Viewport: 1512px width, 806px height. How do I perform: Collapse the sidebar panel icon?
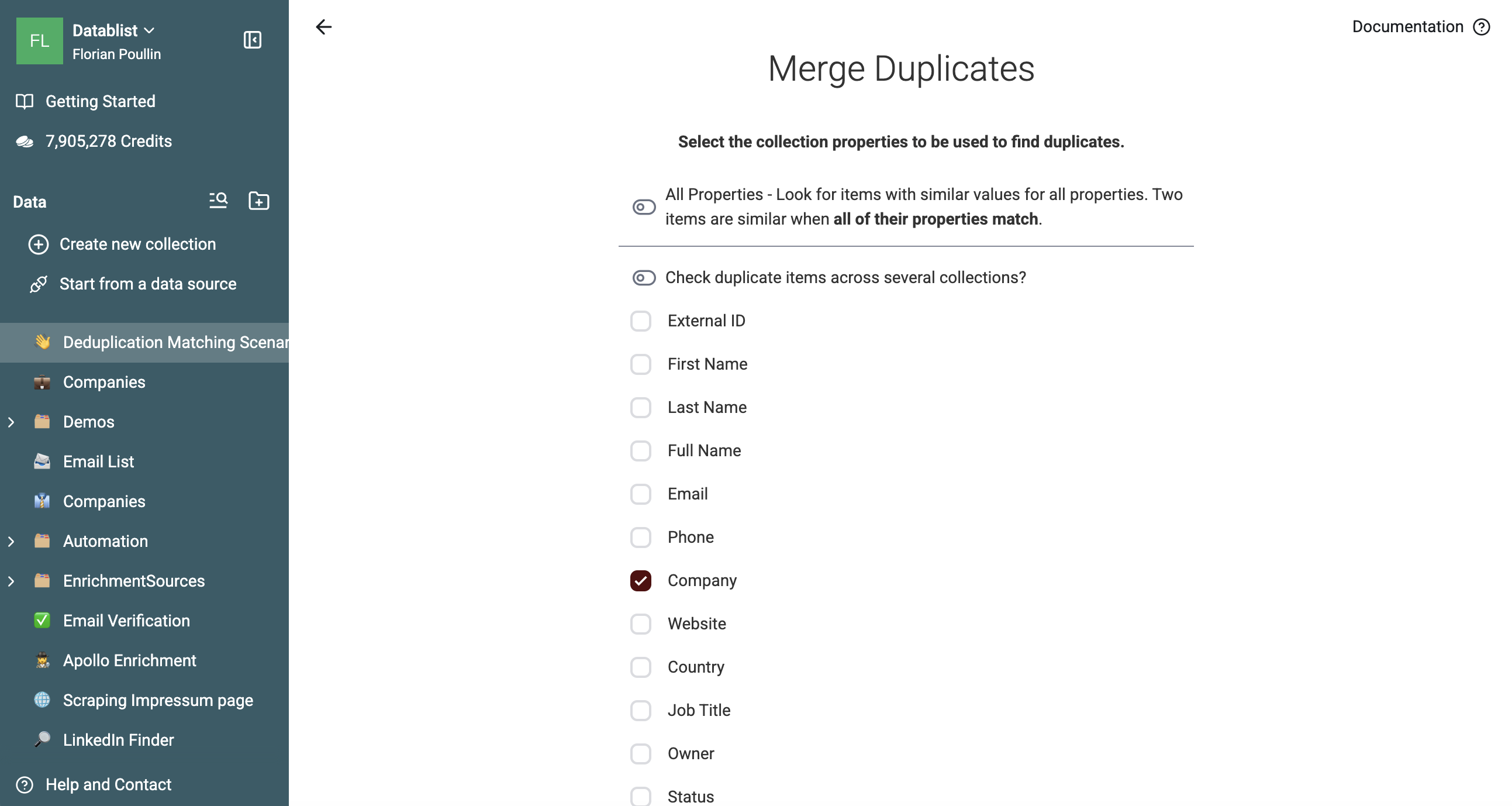click(x=253, y=40)
